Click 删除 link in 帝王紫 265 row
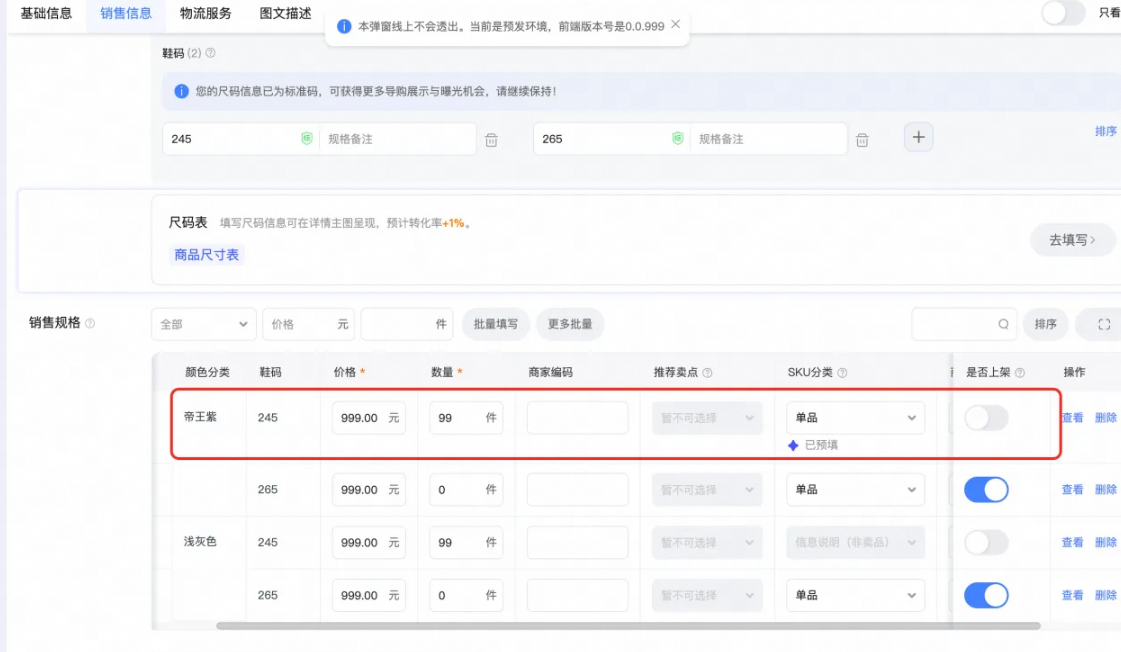The image size is (1121, 652). click(x=1105, y=490)
